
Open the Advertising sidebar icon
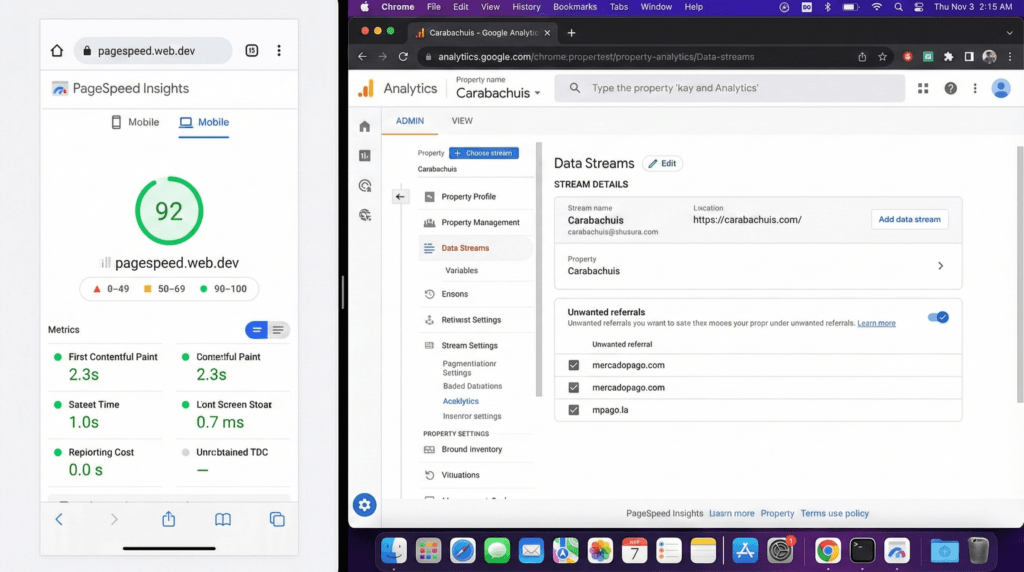tap(364, 215)
